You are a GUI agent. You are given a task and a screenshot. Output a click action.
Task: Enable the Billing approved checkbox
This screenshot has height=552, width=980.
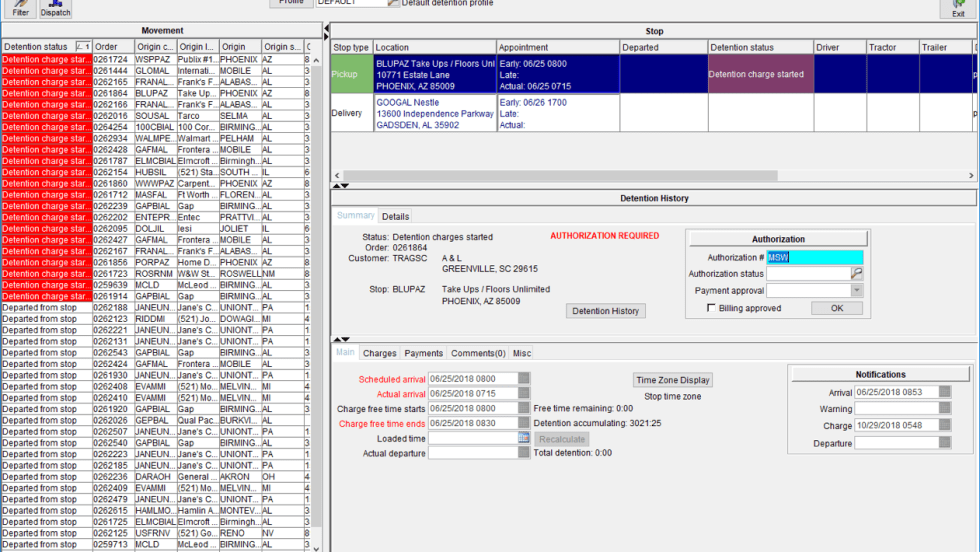pyautogui.click(x=711, y=308)
